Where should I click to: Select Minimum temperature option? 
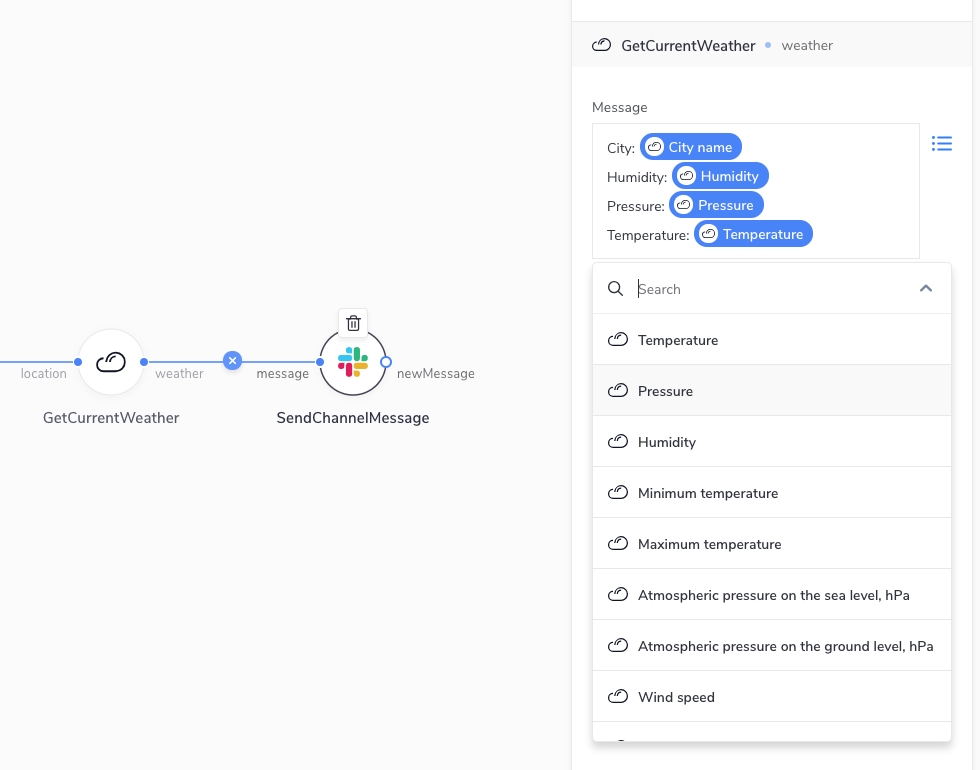[x=708, y=493]
